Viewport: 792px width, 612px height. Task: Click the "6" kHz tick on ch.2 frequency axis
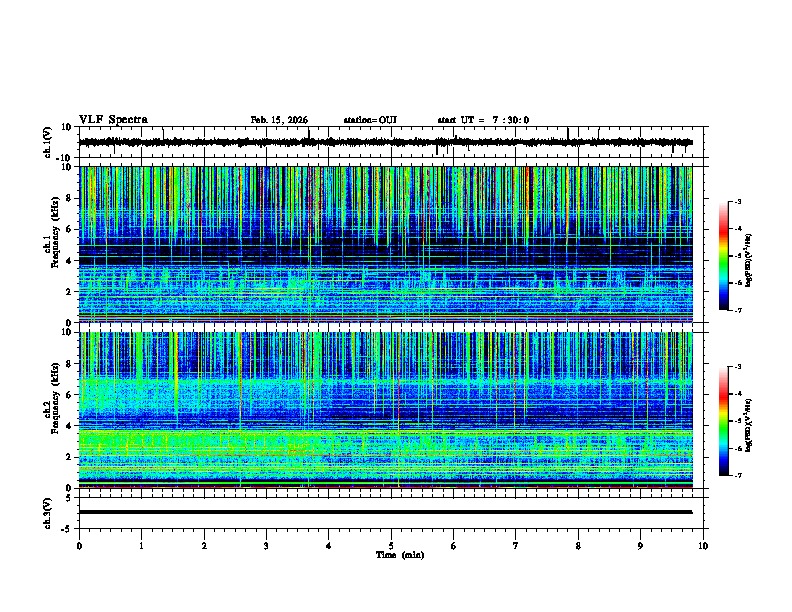(x=69, y=394)
